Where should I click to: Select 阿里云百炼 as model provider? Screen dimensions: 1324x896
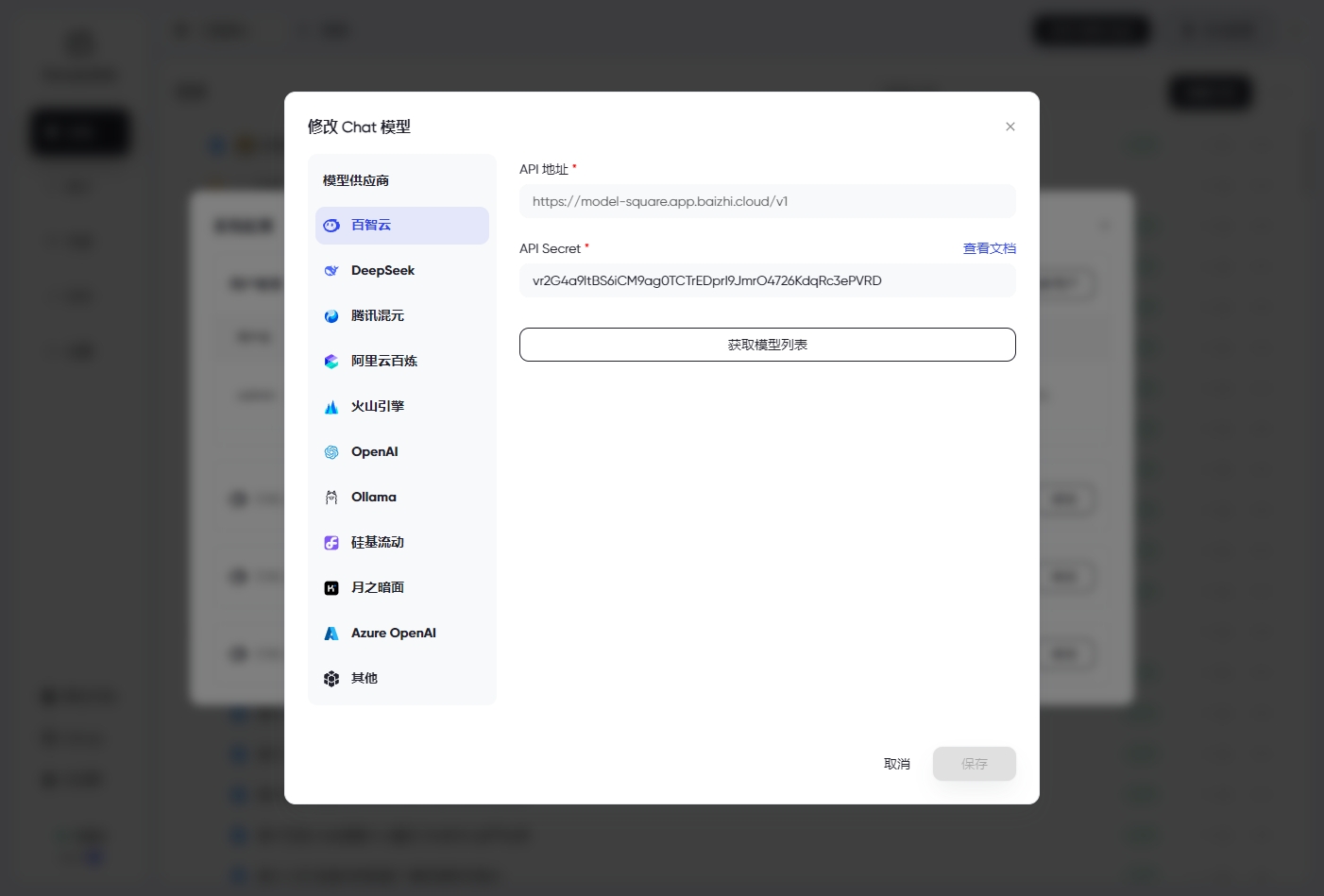tap(402, 362)
